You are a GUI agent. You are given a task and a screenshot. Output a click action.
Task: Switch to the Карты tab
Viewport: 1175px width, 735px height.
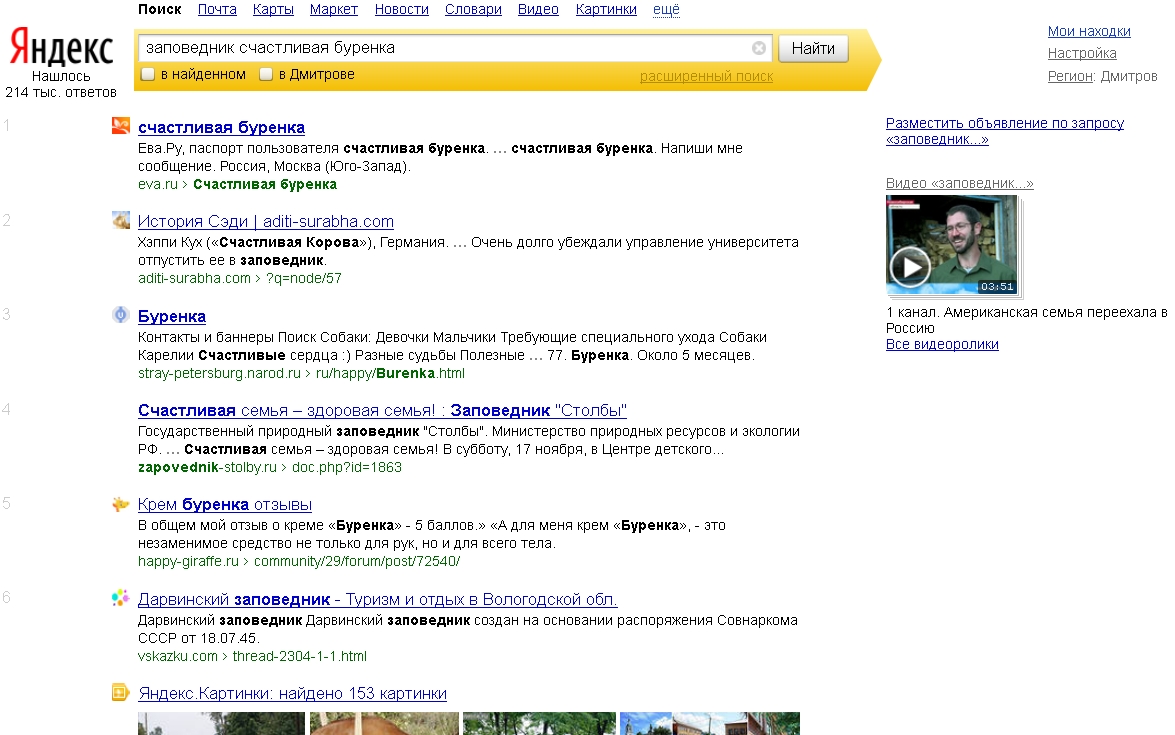pos(273,10)
